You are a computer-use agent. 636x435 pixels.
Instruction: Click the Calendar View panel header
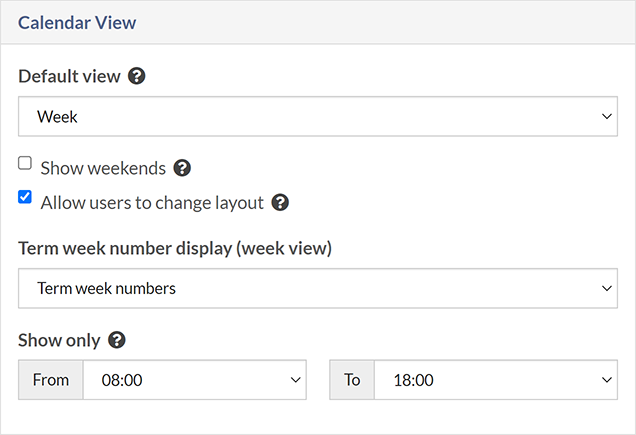[77, 22]
